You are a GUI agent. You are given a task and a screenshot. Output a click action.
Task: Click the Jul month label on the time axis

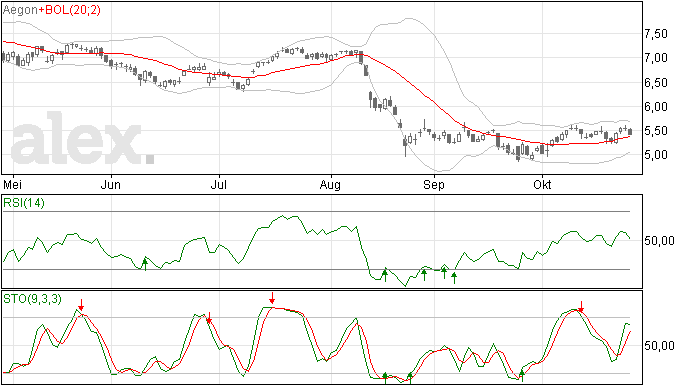point(219,184)
